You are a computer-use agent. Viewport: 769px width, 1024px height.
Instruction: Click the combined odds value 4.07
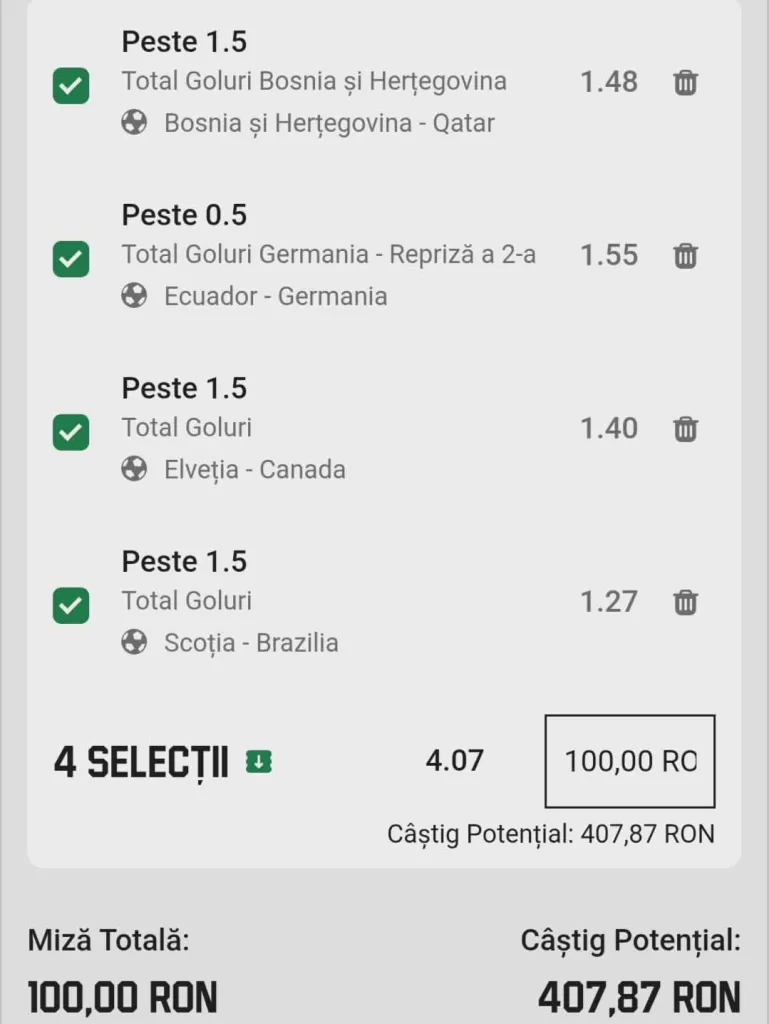454,760
